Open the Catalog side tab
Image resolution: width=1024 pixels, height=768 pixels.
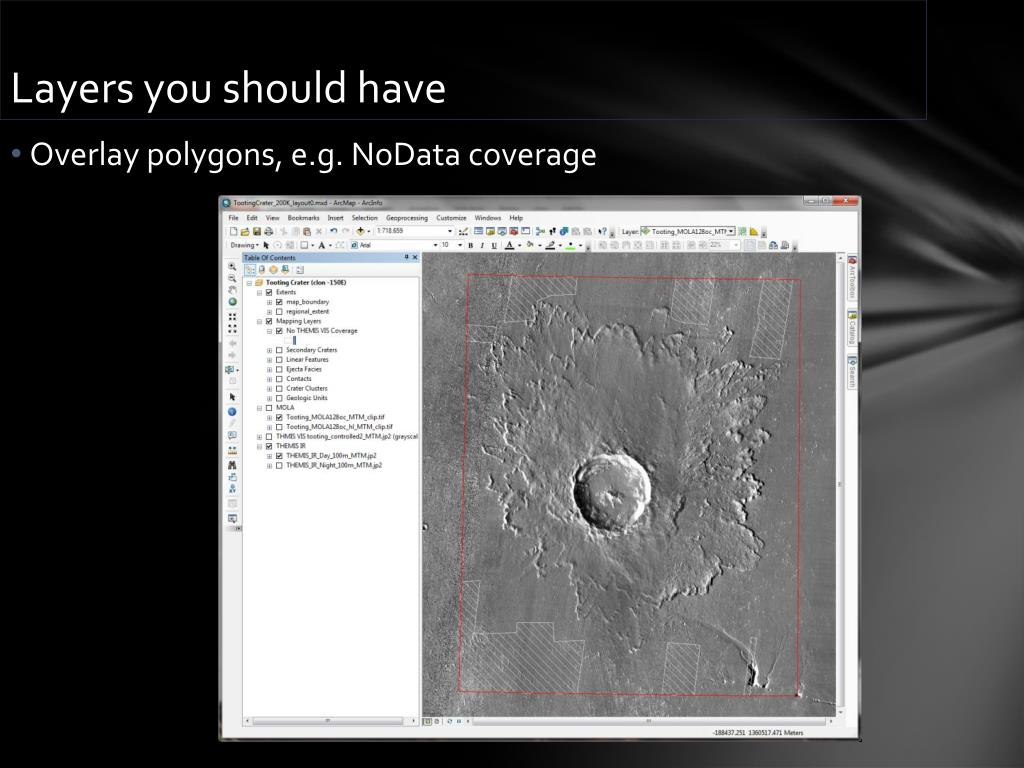[x=852, y=328]
